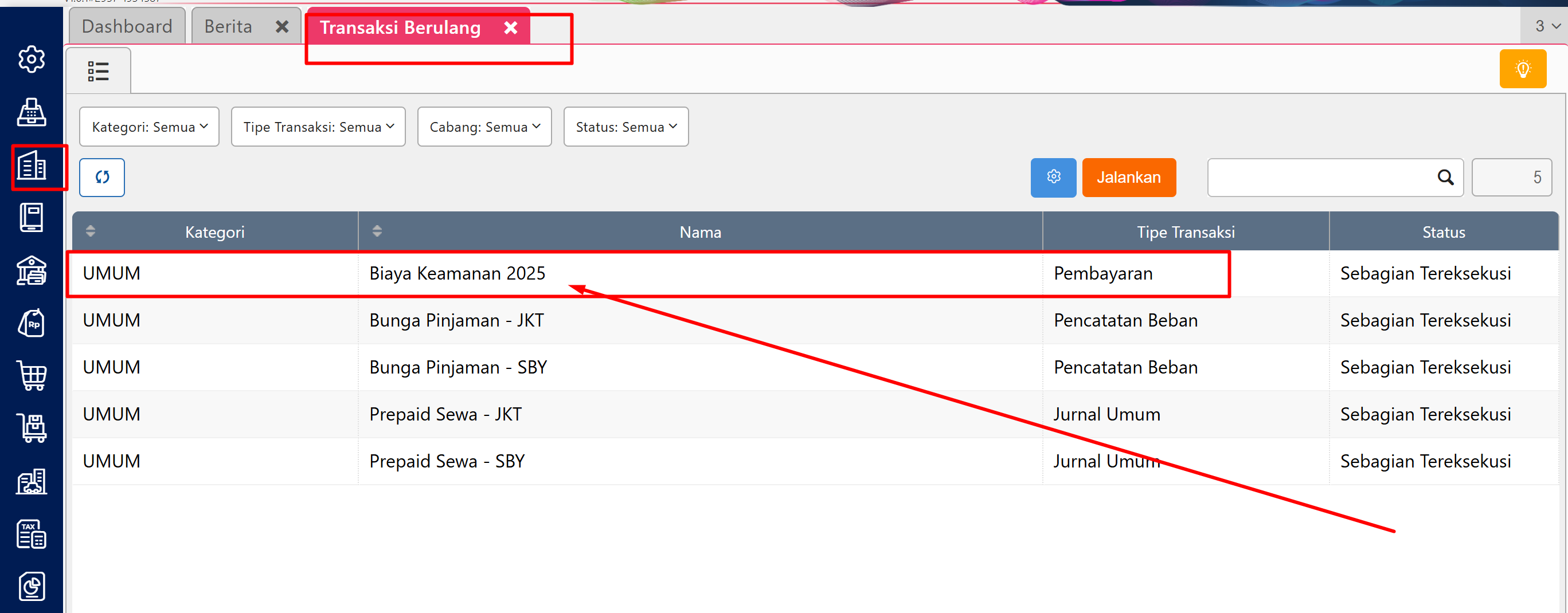Close the Transaksi Berulang tab
Screen dimensions: 1568x613
(511, 28)
